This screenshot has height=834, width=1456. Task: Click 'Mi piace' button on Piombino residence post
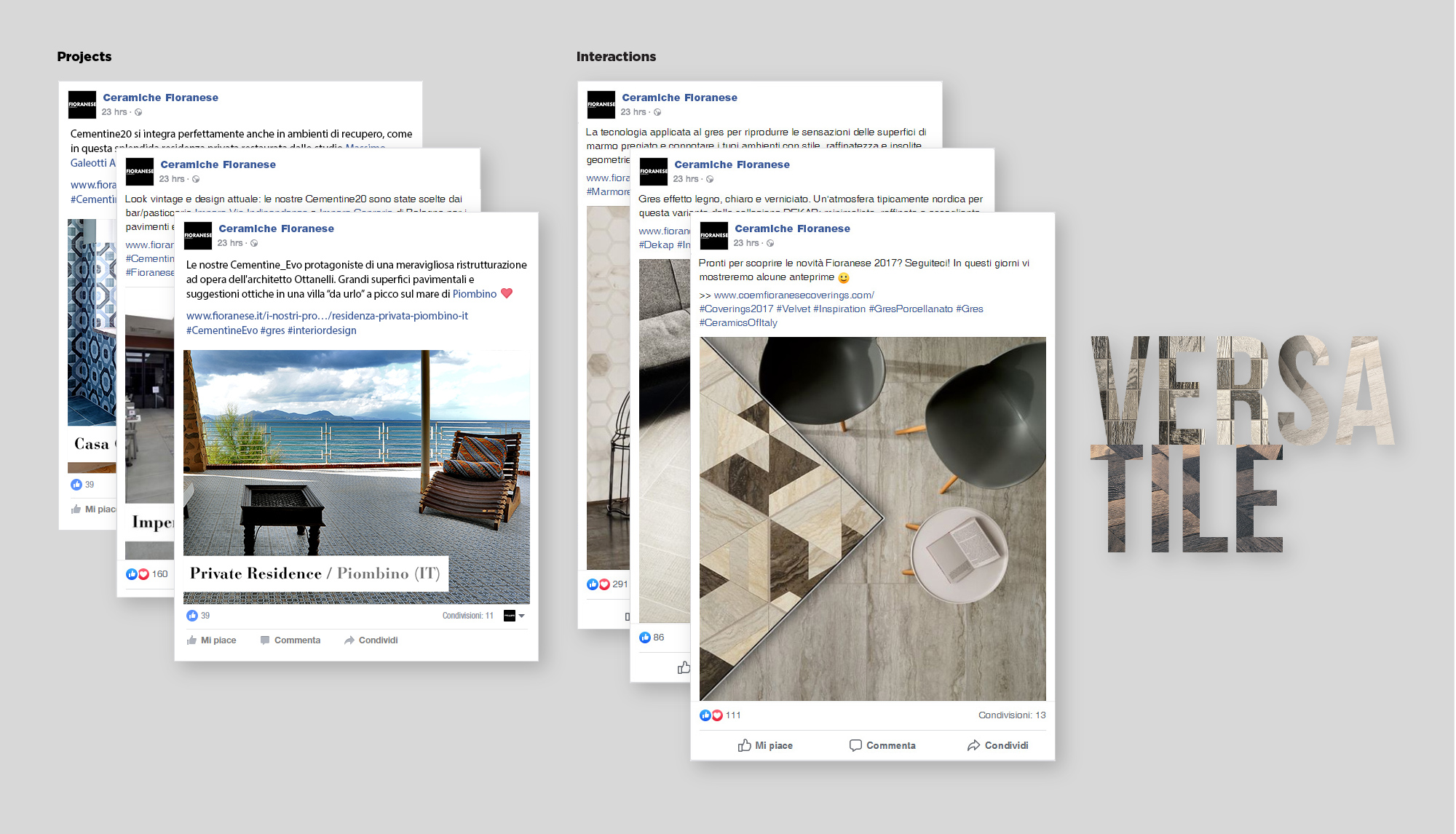click(x=211, y=640)
